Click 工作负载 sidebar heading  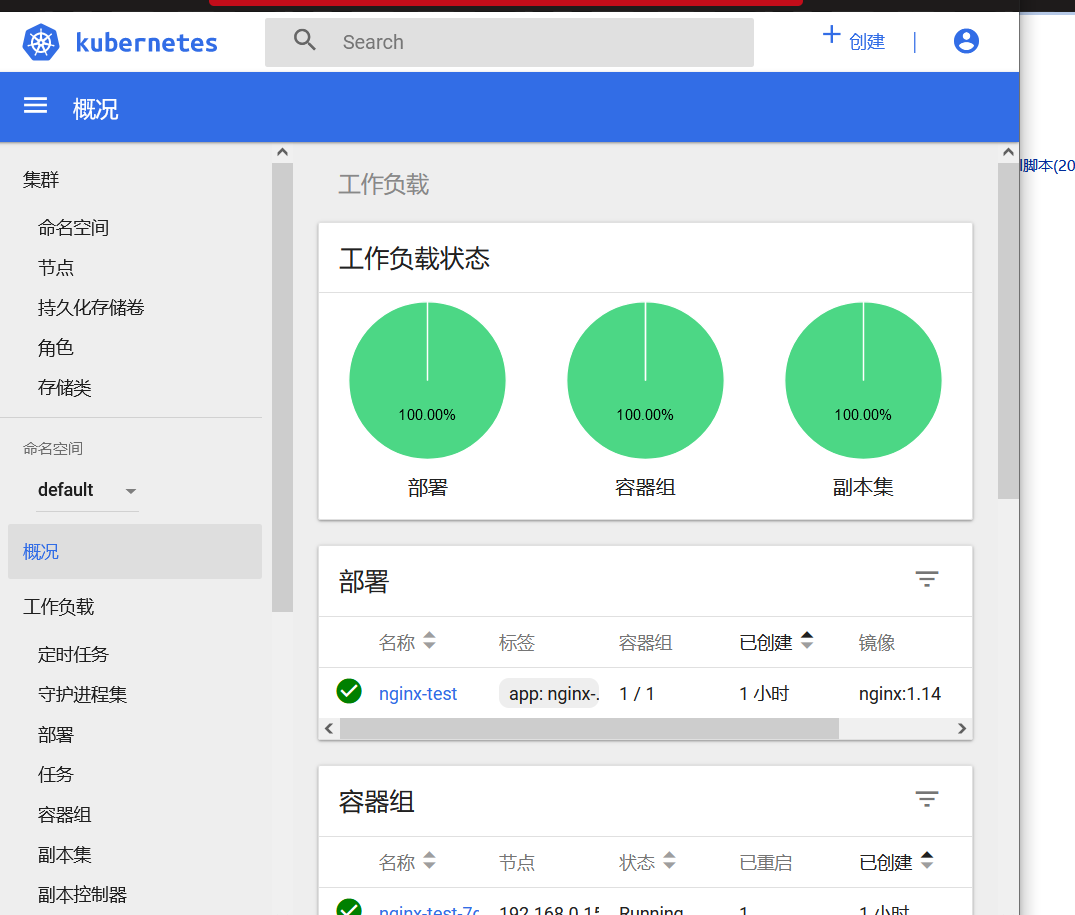pos(58,607)
